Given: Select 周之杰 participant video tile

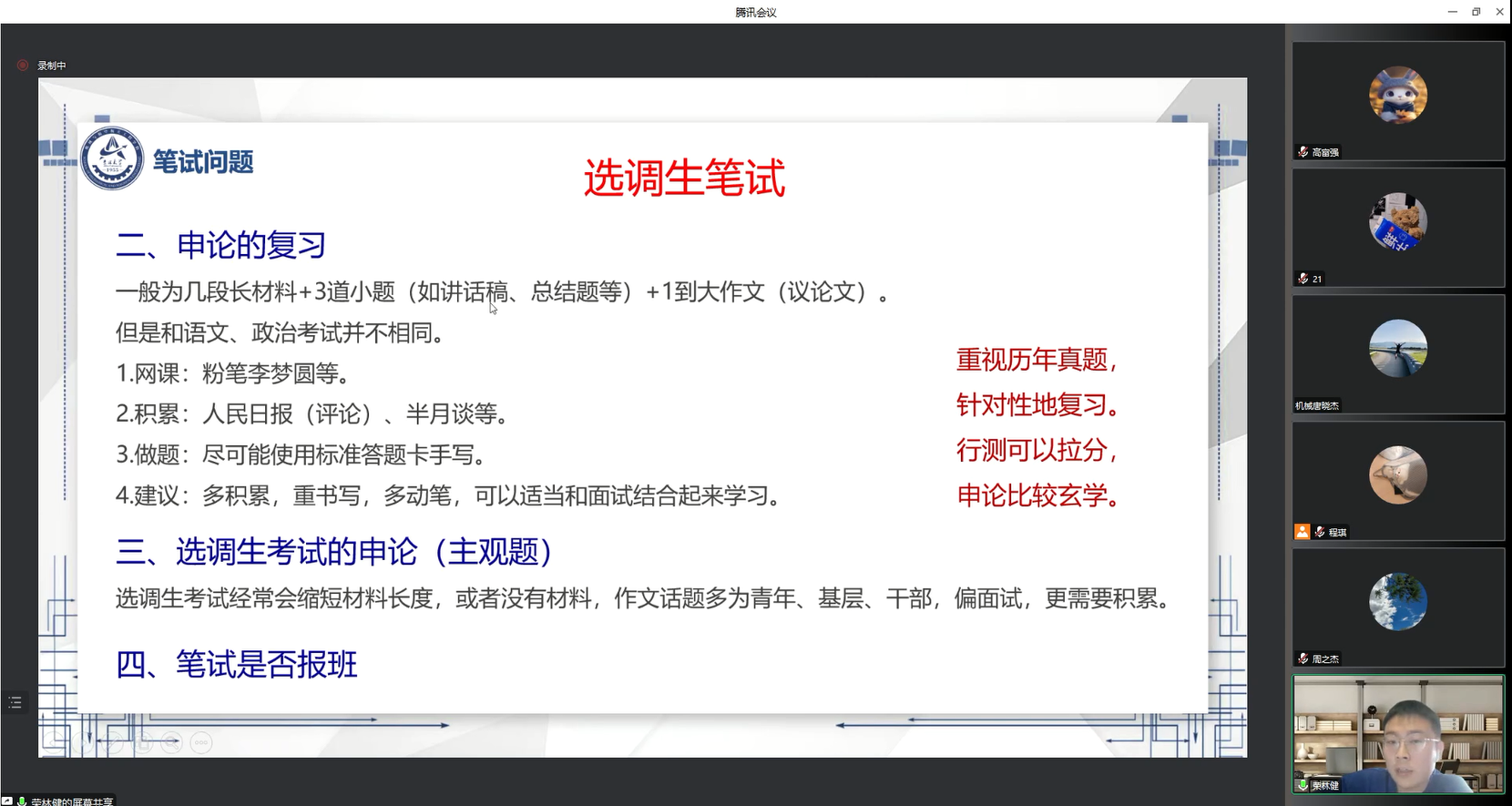Looking at the screenshot, I should 1398,607.
